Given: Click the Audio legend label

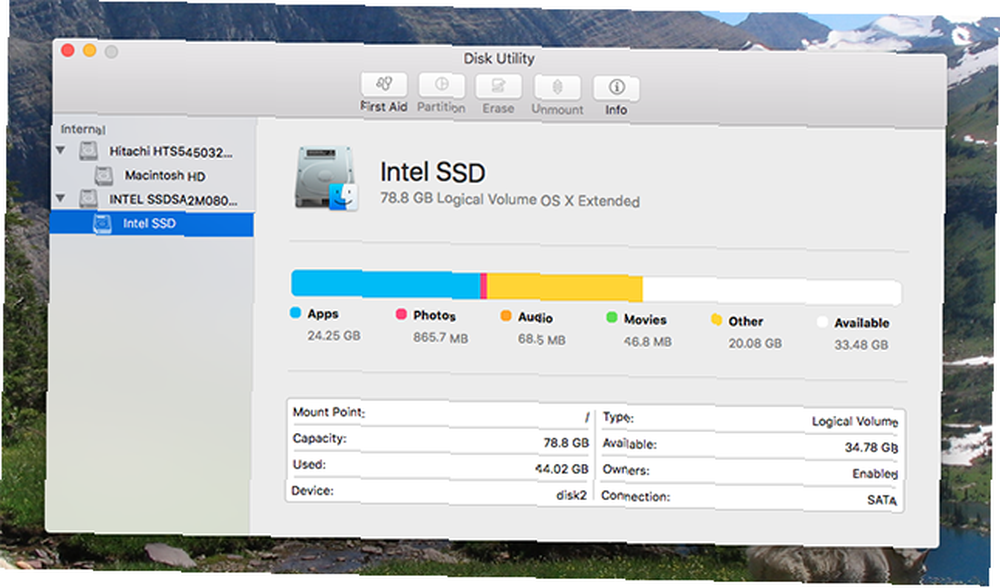Looking at the screenshot, I should [x=535, y=318].
